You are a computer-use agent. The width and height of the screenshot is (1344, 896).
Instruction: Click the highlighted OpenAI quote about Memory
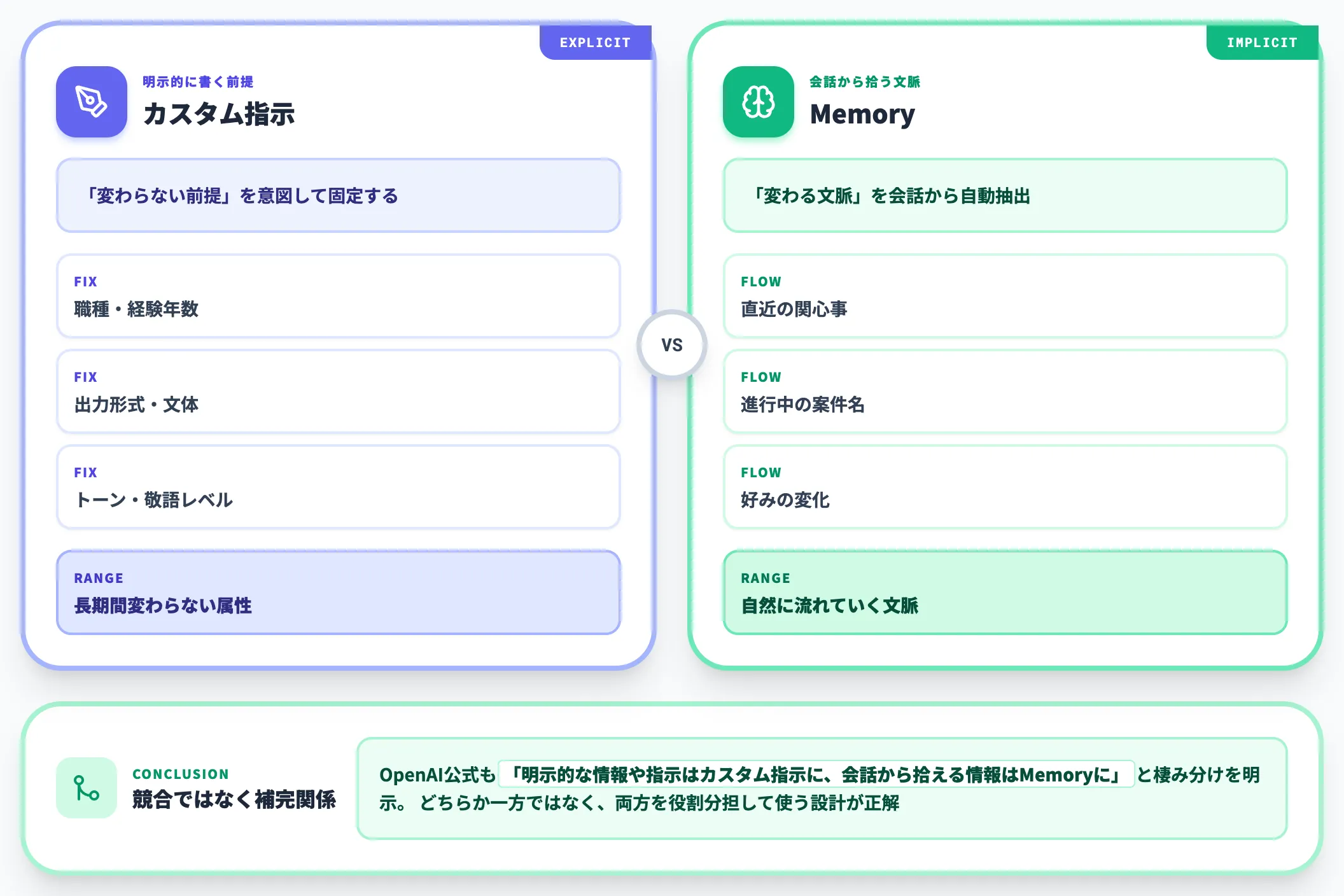tap(816, 774)
